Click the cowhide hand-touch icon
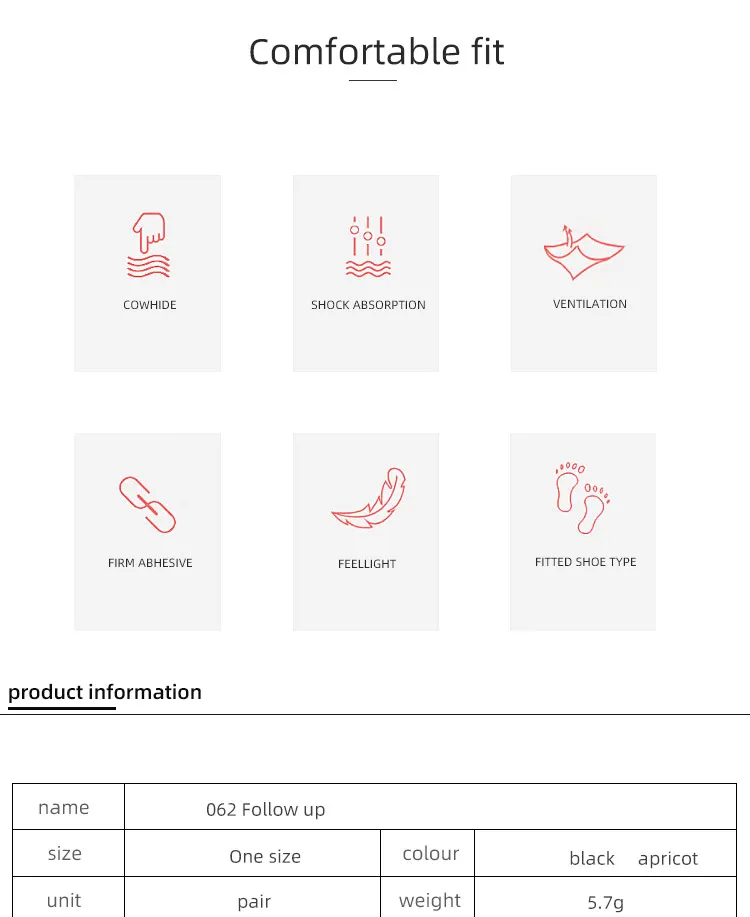The width and height of the screenshot is (750, 917). coord(149,245)
